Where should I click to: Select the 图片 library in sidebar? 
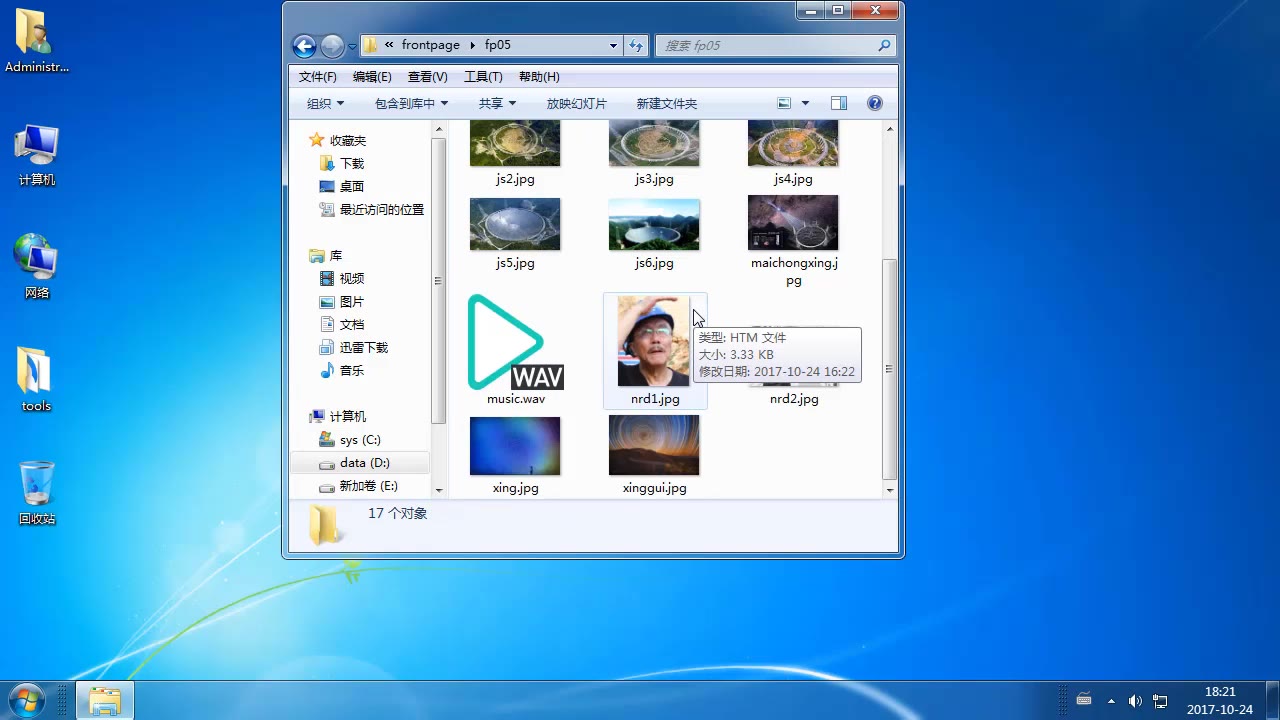(351, 301)
